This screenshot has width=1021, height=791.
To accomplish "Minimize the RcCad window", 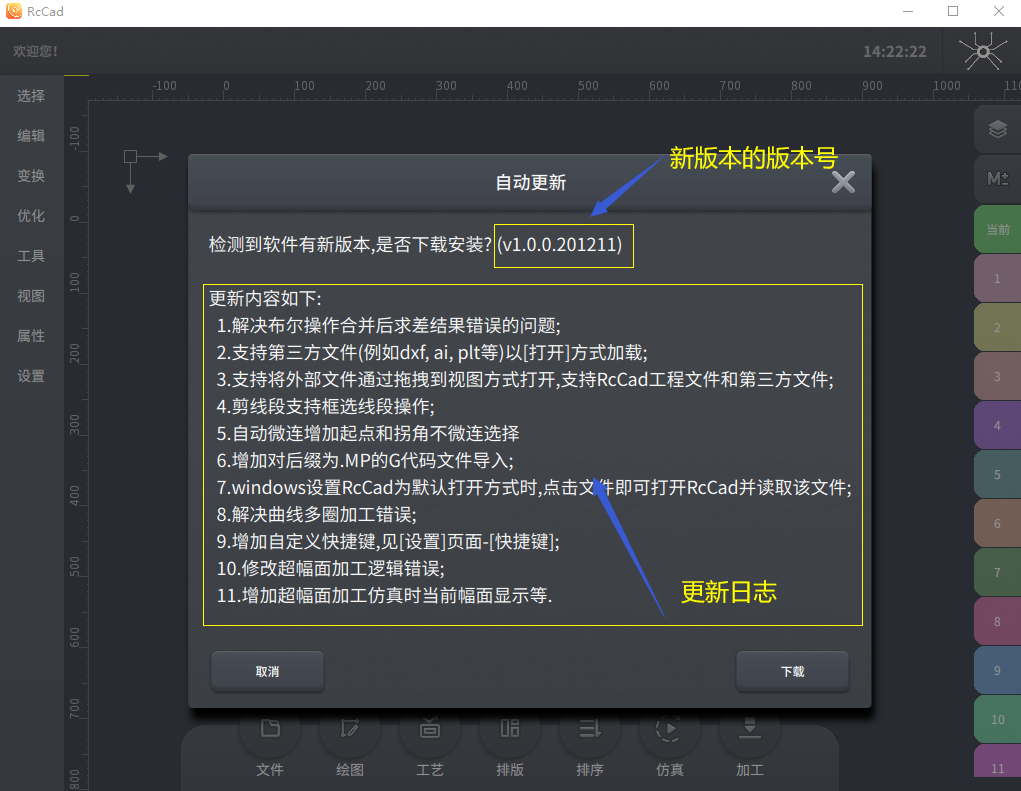I will 908,11.
